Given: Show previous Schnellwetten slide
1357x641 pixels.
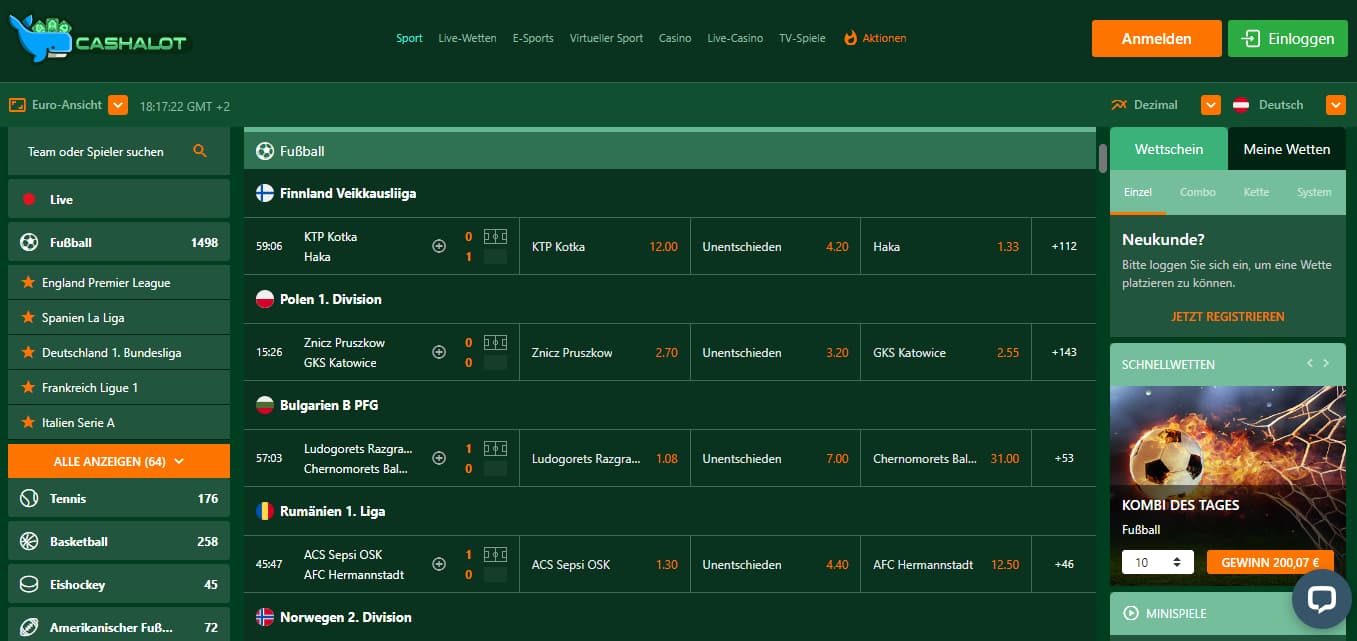Looking at the screenshot, I should [x=1309, y=363].
